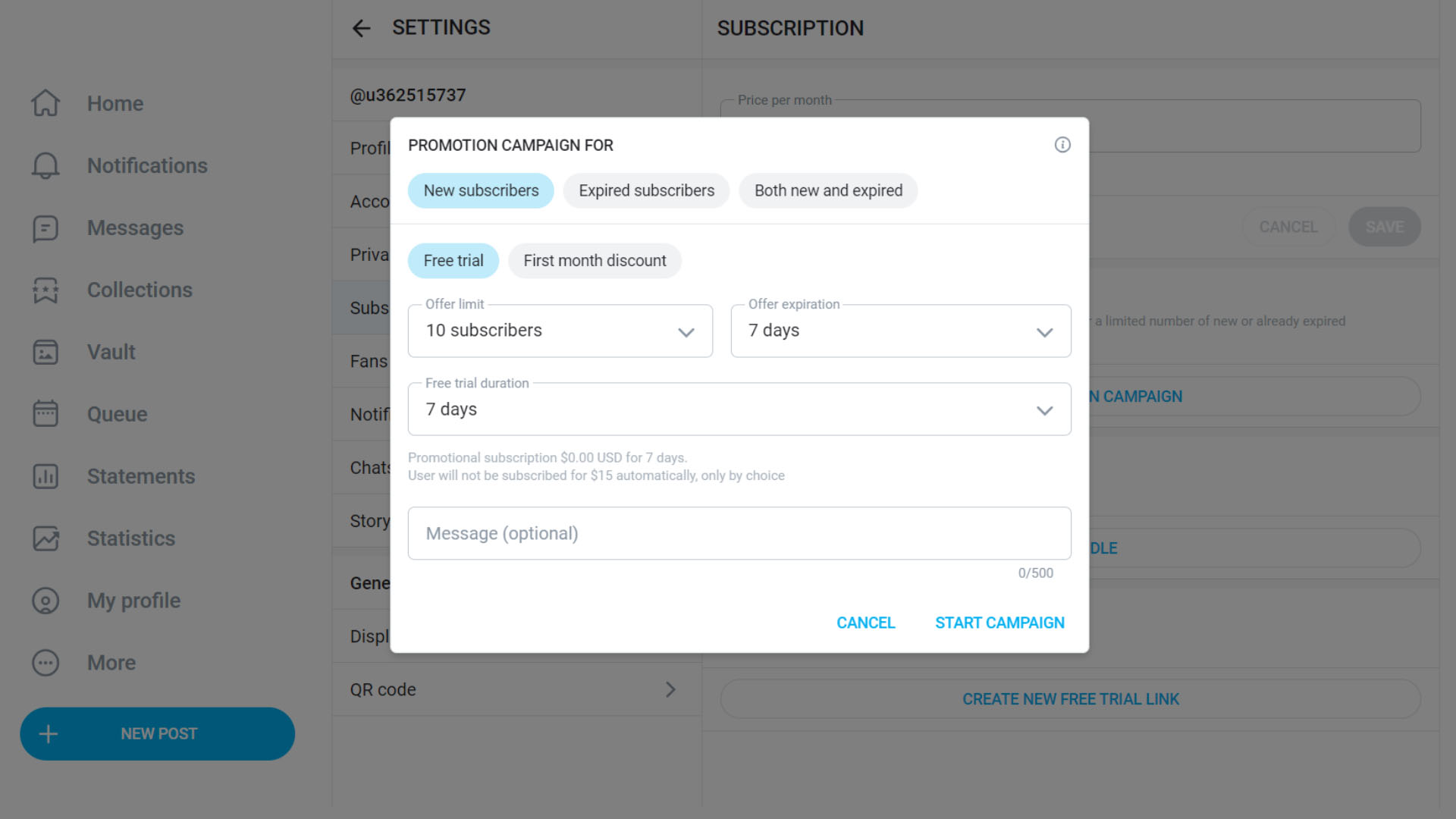The width and height of the screenshot is (1456, 819).
Task: Open Notifications bell icon
Action: point(45,165)
